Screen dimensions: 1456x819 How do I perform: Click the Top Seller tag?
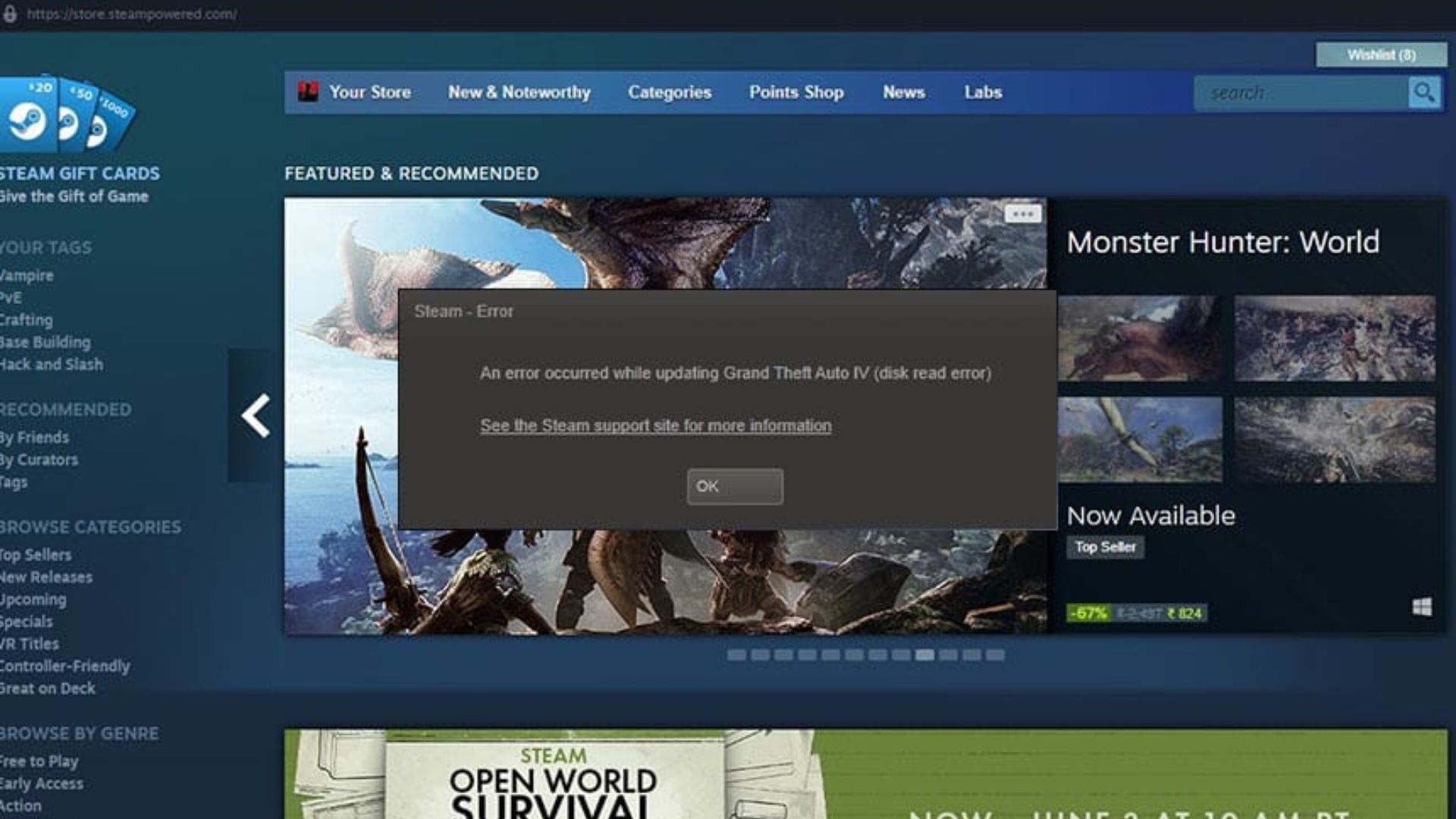1105,547
